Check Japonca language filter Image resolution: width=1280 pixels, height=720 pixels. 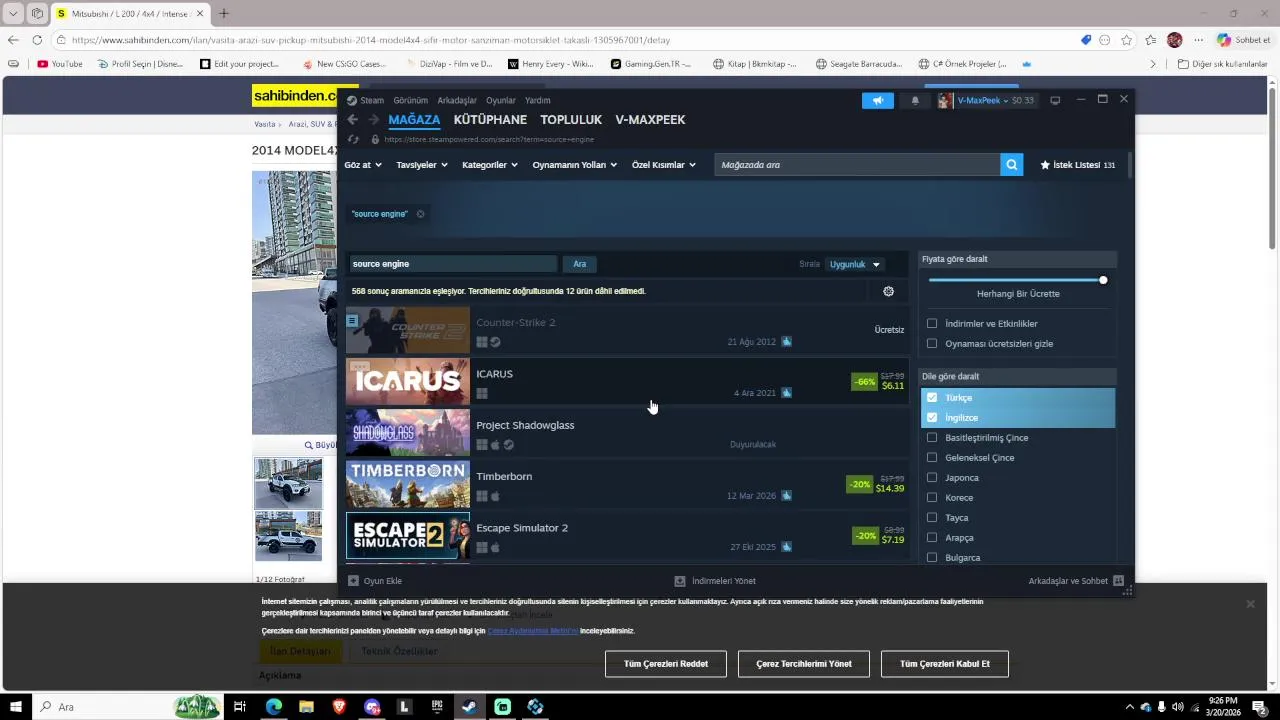[x=932, y=478]
